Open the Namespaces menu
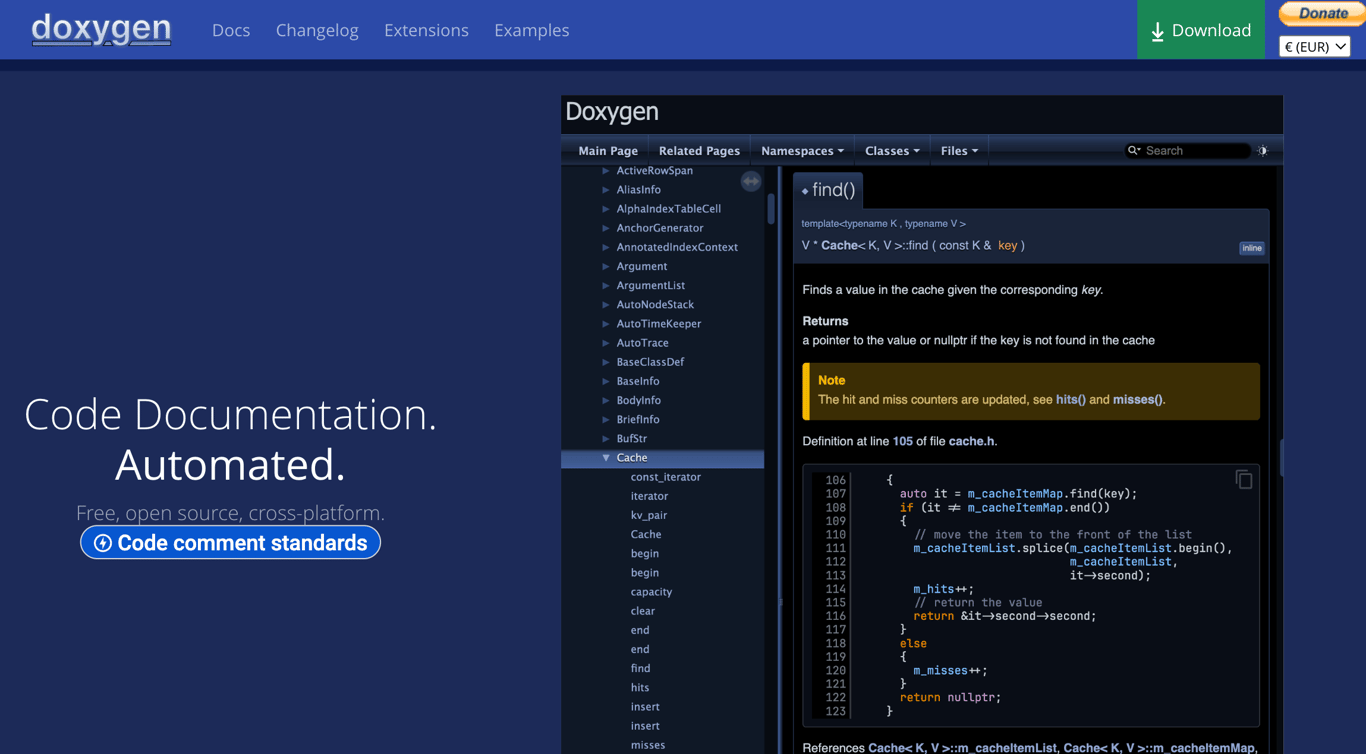Image resolution: width=1366 pixels, height=754 pixels. pyautogui.click(x=802, y=151)
